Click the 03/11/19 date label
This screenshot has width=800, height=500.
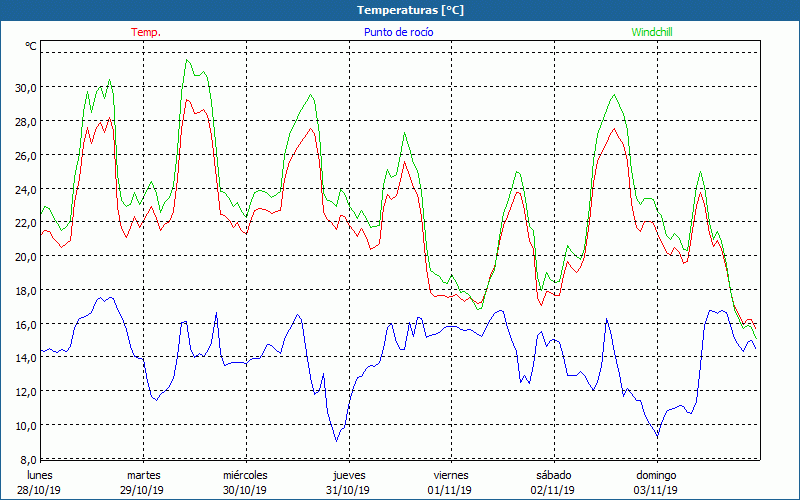coord(656,490)
